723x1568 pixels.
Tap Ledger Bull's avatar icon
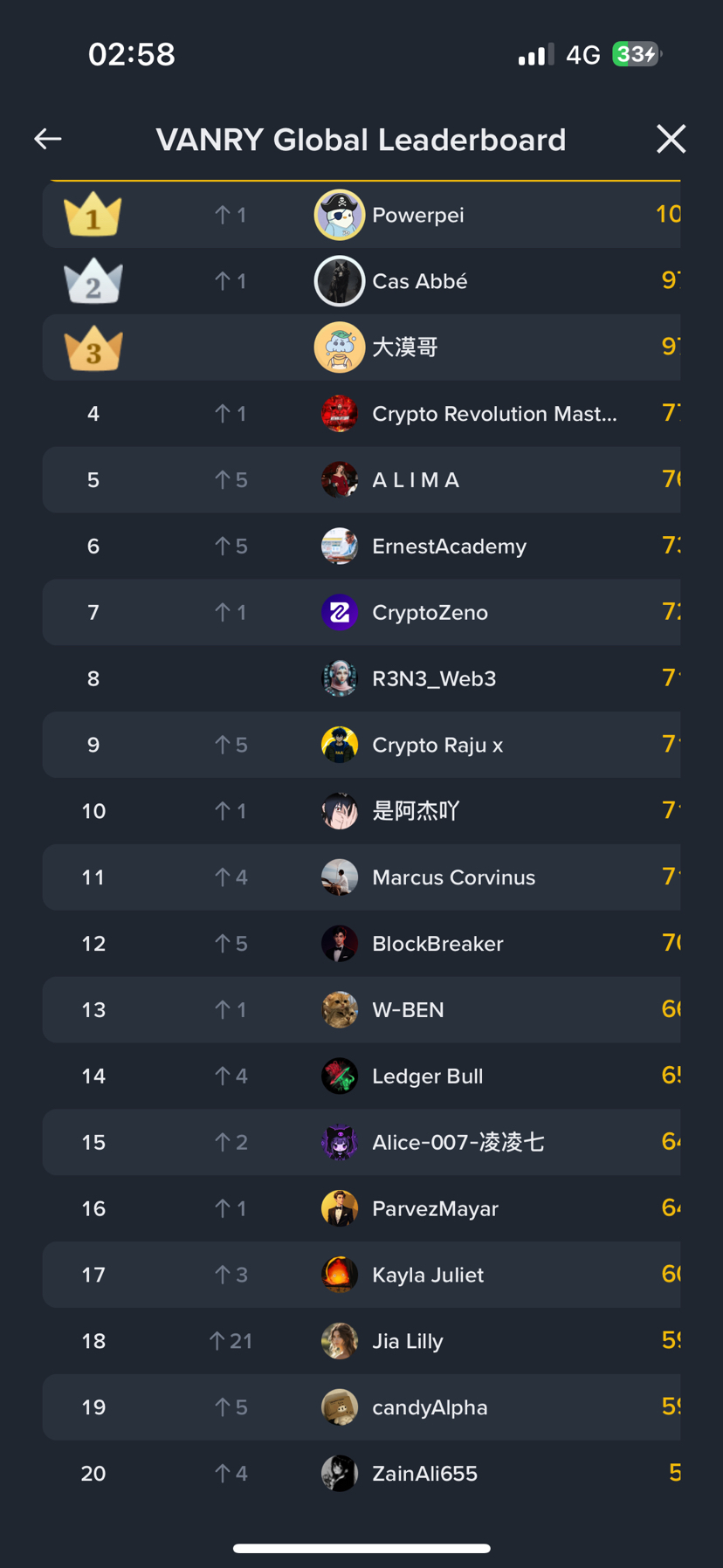pos(339,1076)
